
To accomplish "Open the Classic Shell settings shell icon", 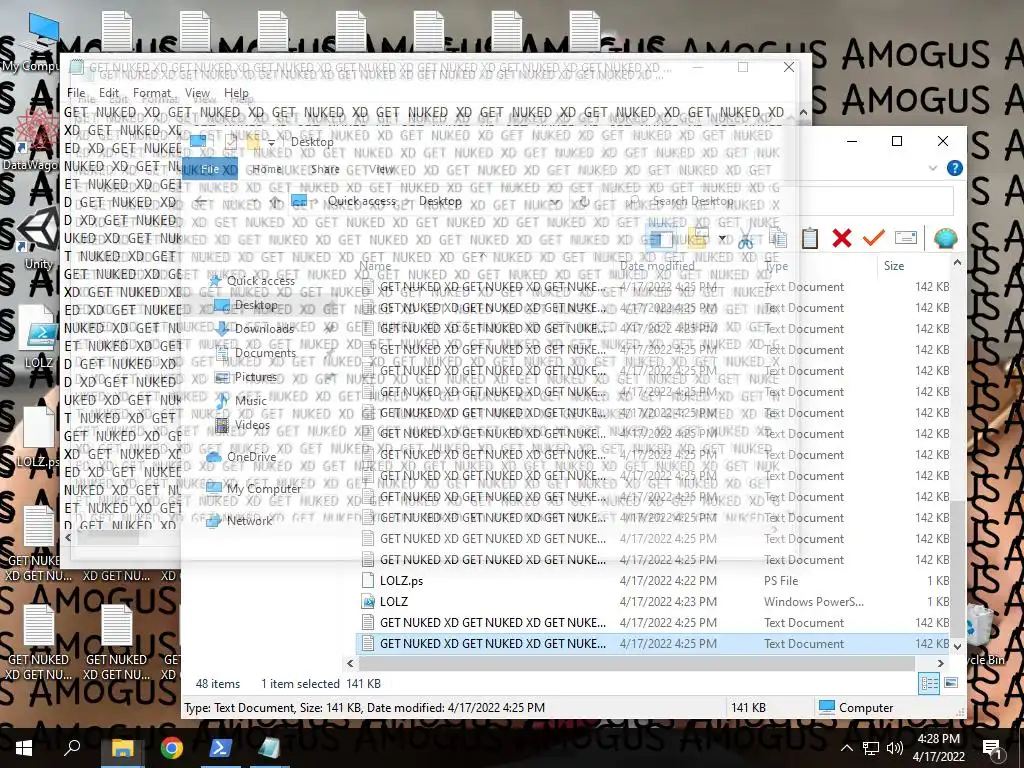I will click(945, 238).
